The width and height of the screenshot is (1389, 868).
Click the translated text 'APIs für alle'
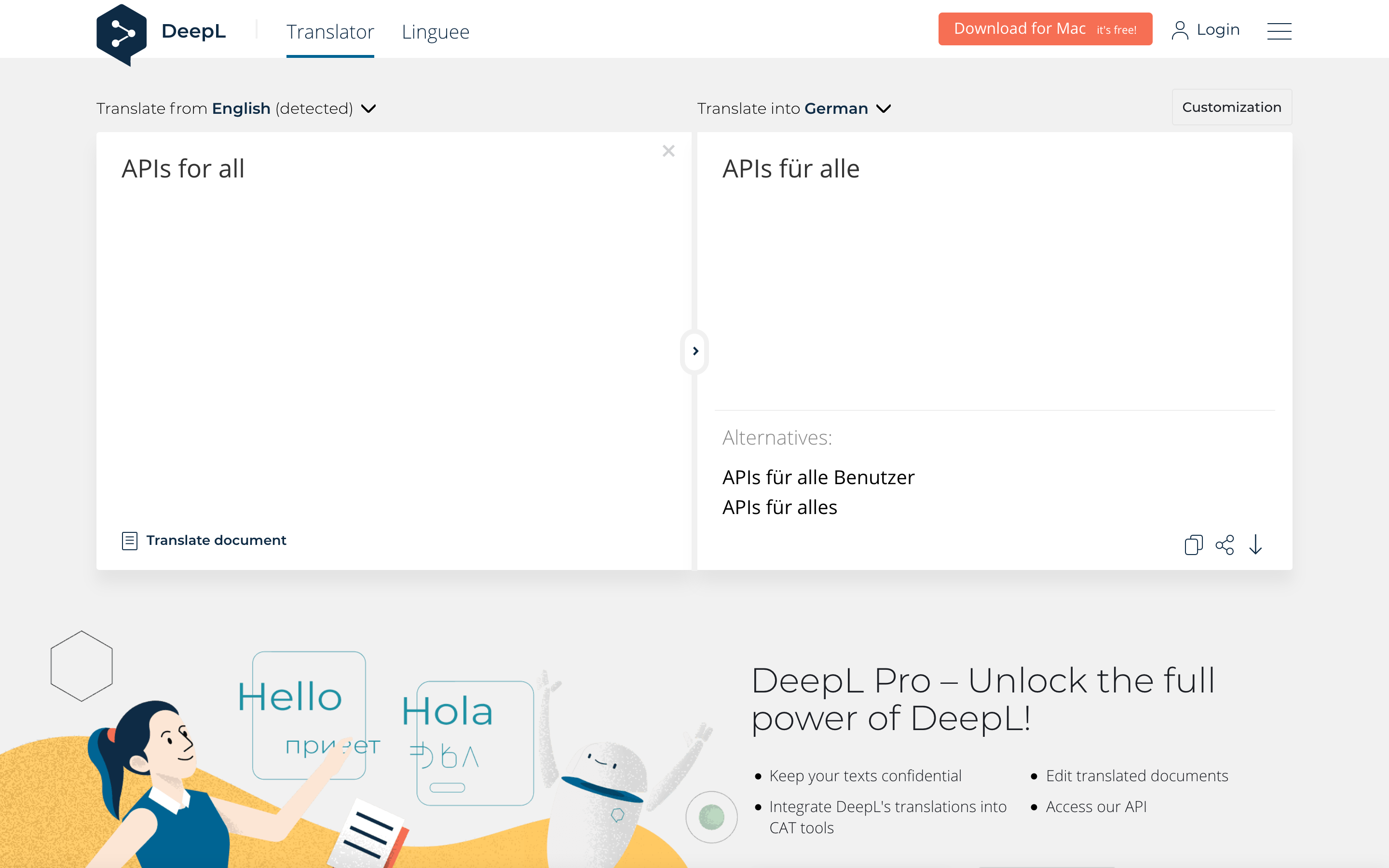tap(790, 169)
